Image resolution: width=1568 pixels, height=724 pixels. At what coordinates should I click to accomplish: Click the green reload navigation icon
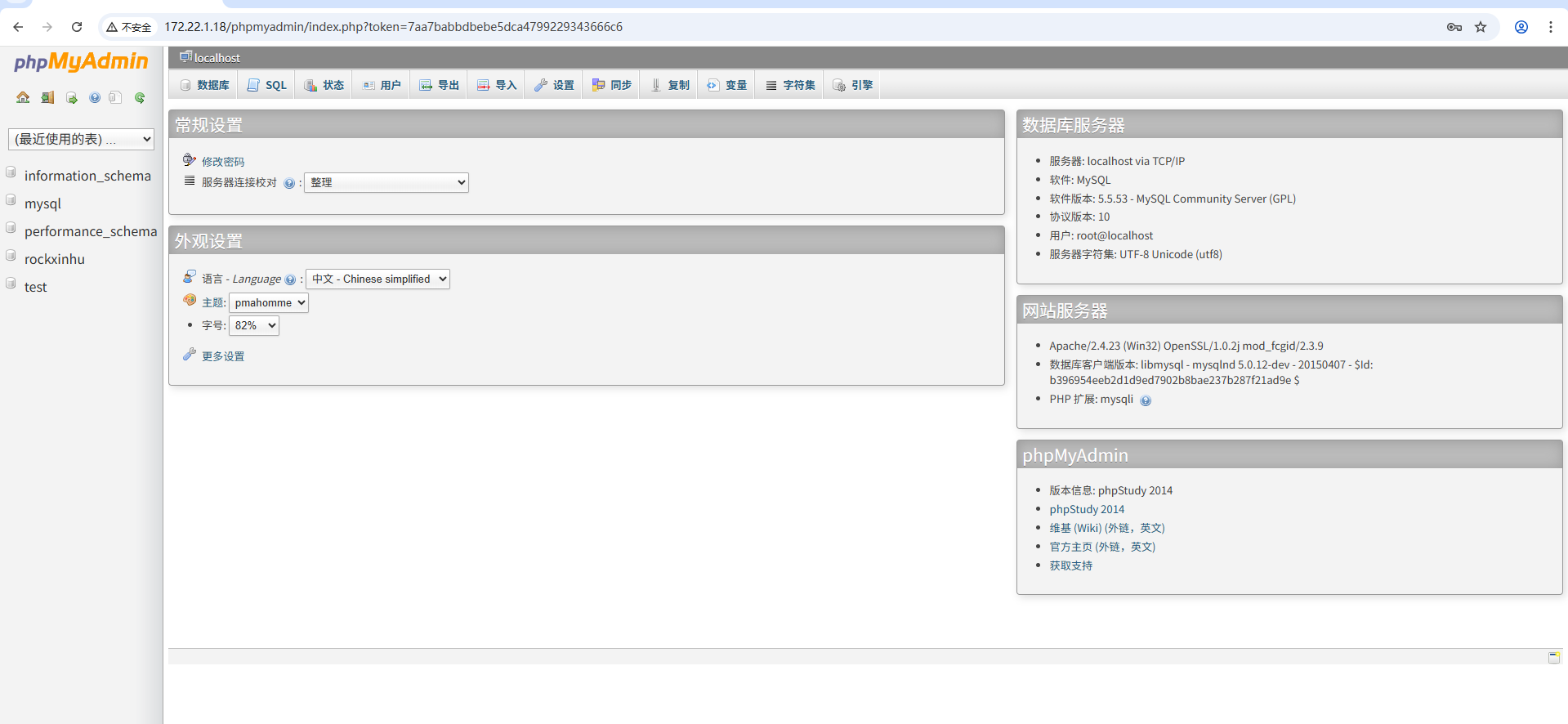pyautogui.click(x=140, y=98)
